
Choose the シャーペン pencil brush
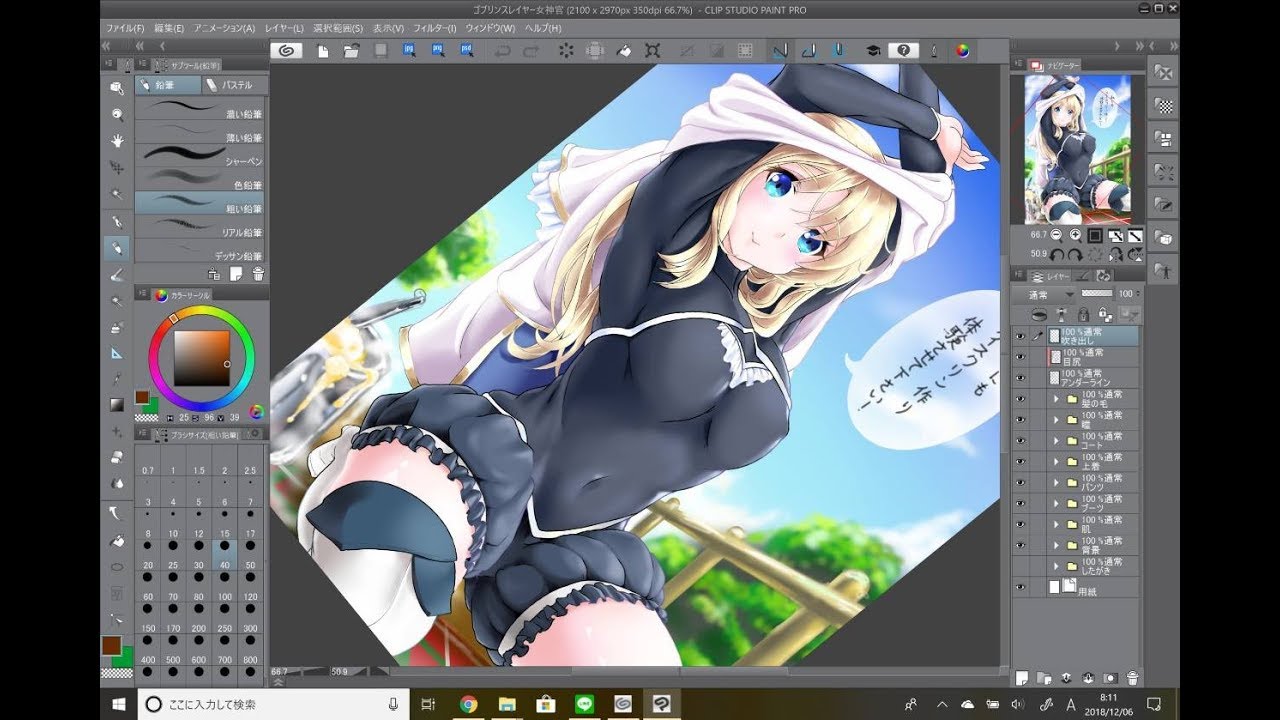point(200,158)
